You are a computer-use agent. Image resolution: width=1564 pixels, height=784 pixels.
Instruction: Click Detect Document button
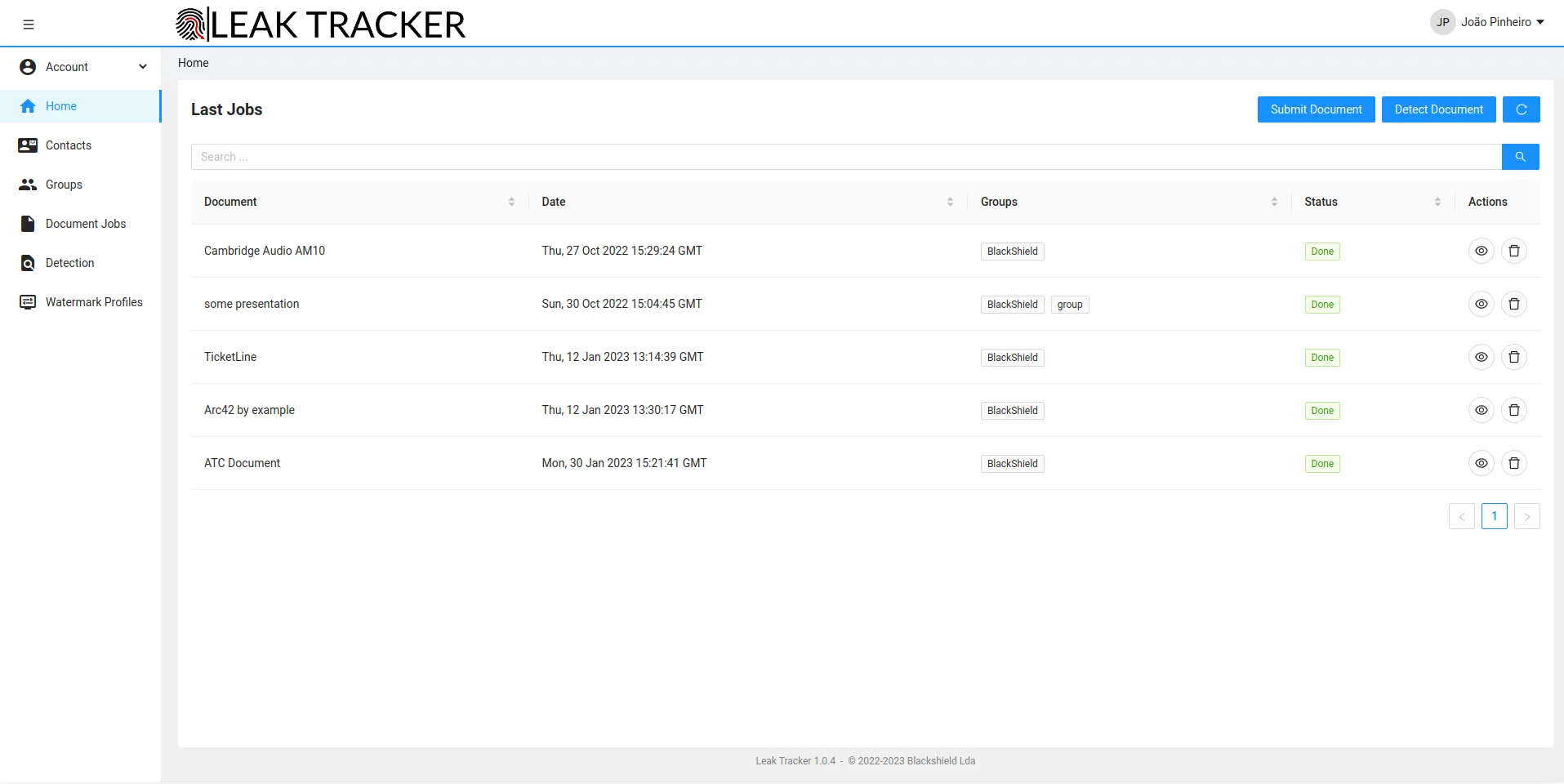(x=1438, y=109)
